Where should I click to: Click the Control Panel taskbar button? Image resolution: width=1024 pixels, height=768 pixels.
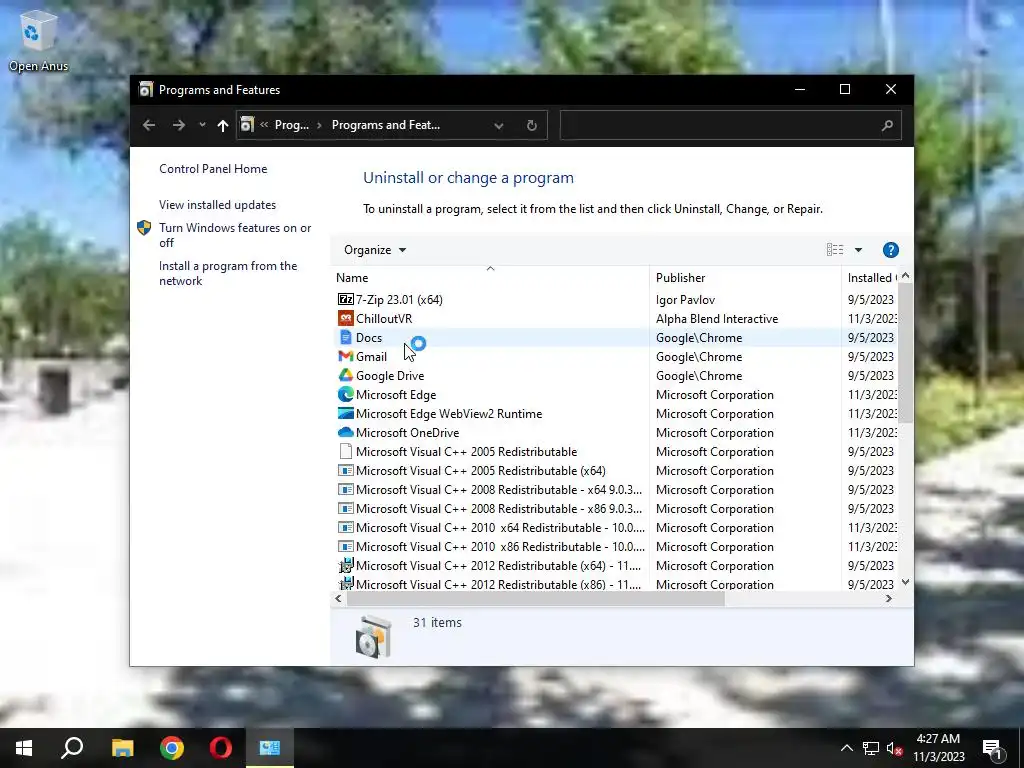(x=270, y=748)
